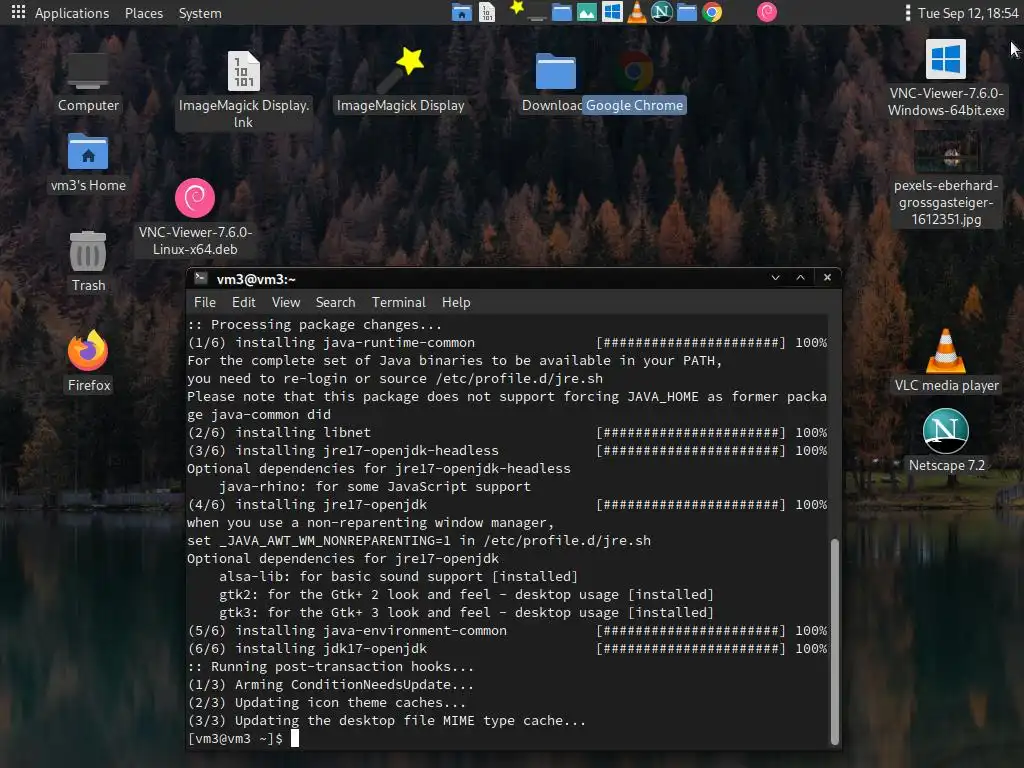The width and height of the screenshot is (1024, 768).
Task: Select the Trash desktop icon
Action: coord(88,261)
